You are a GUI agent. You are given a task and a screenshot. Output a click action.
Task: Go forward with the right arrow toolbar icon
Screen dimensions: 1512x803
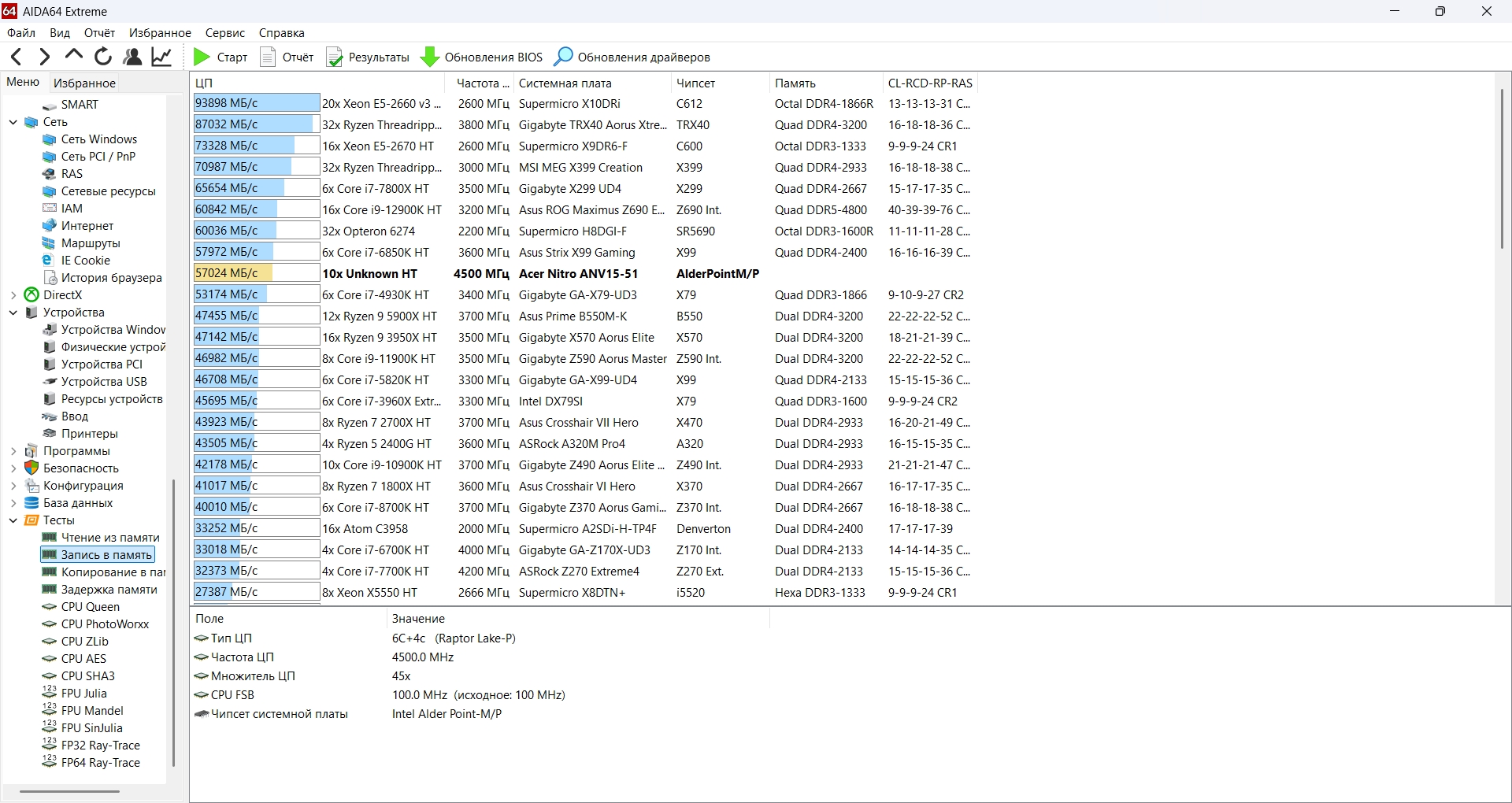[44, 57]
